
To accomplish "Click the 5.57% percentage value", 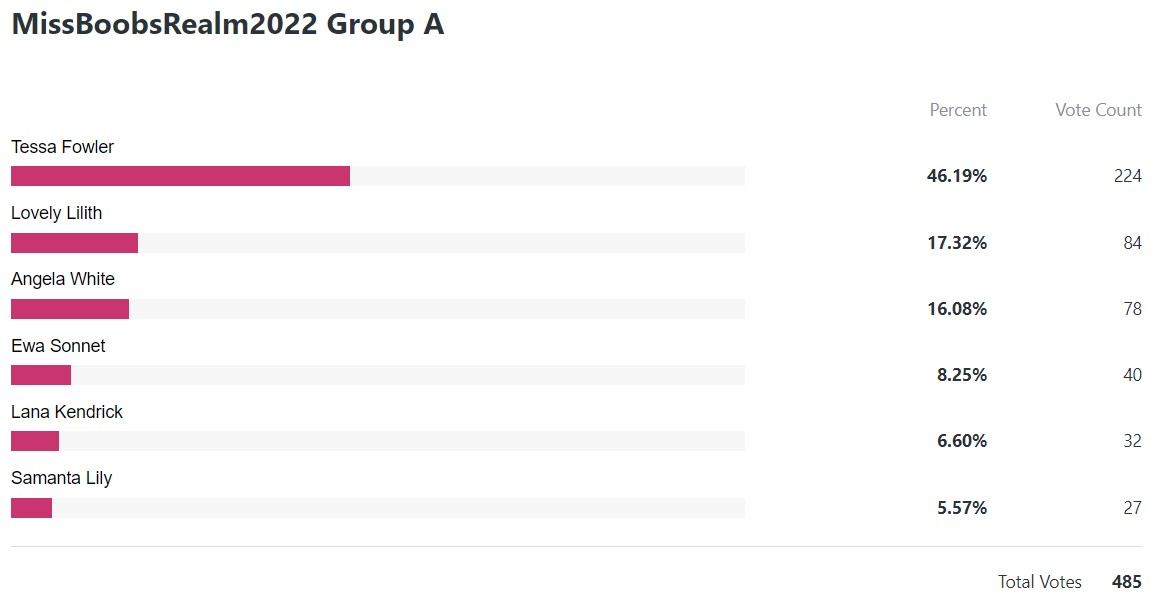I will [962, 508].
